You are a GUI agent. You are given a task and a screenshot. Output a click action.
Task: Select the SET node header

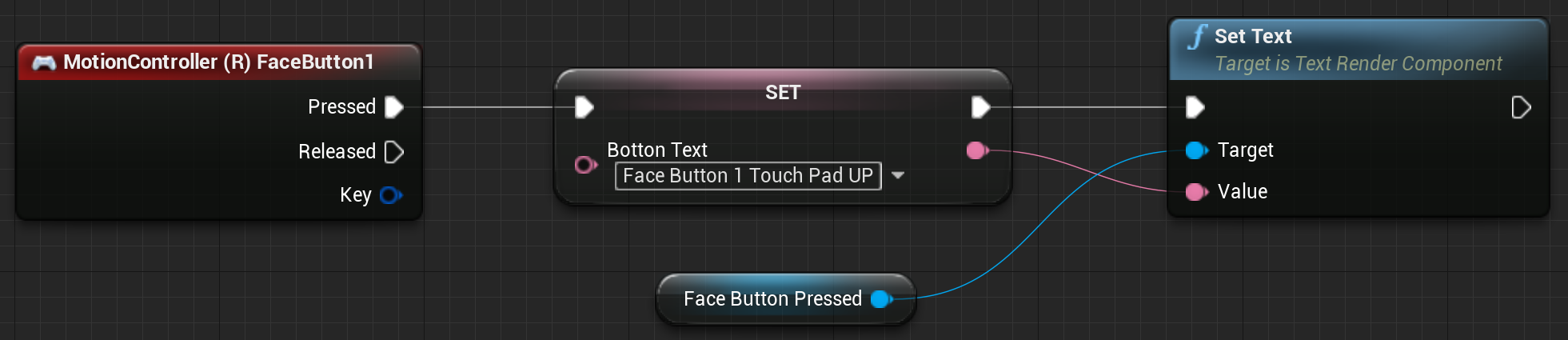(x=783, y=91)
